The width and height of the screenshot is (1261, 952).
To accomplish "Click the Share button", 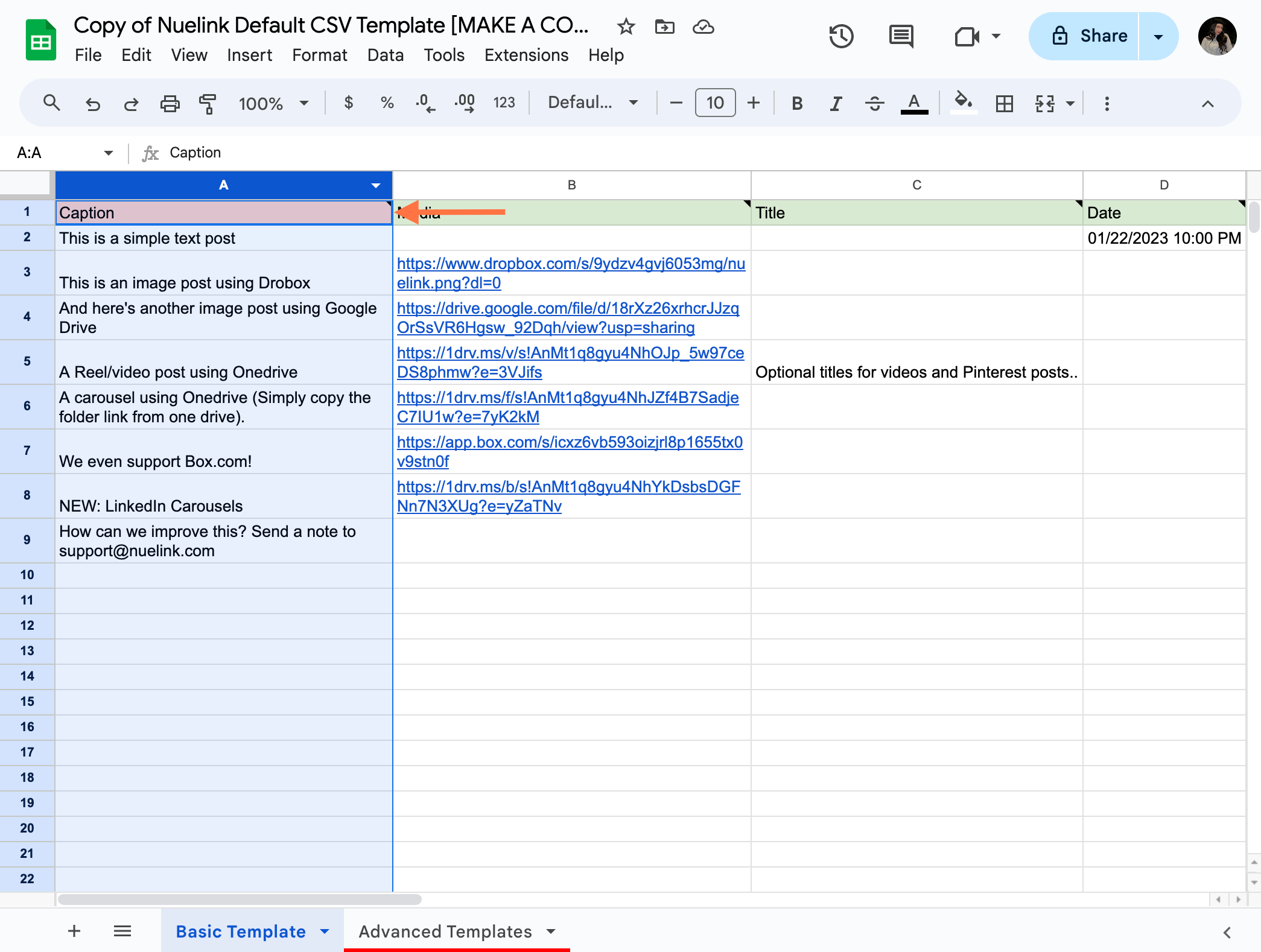I will coord(1084,36).
